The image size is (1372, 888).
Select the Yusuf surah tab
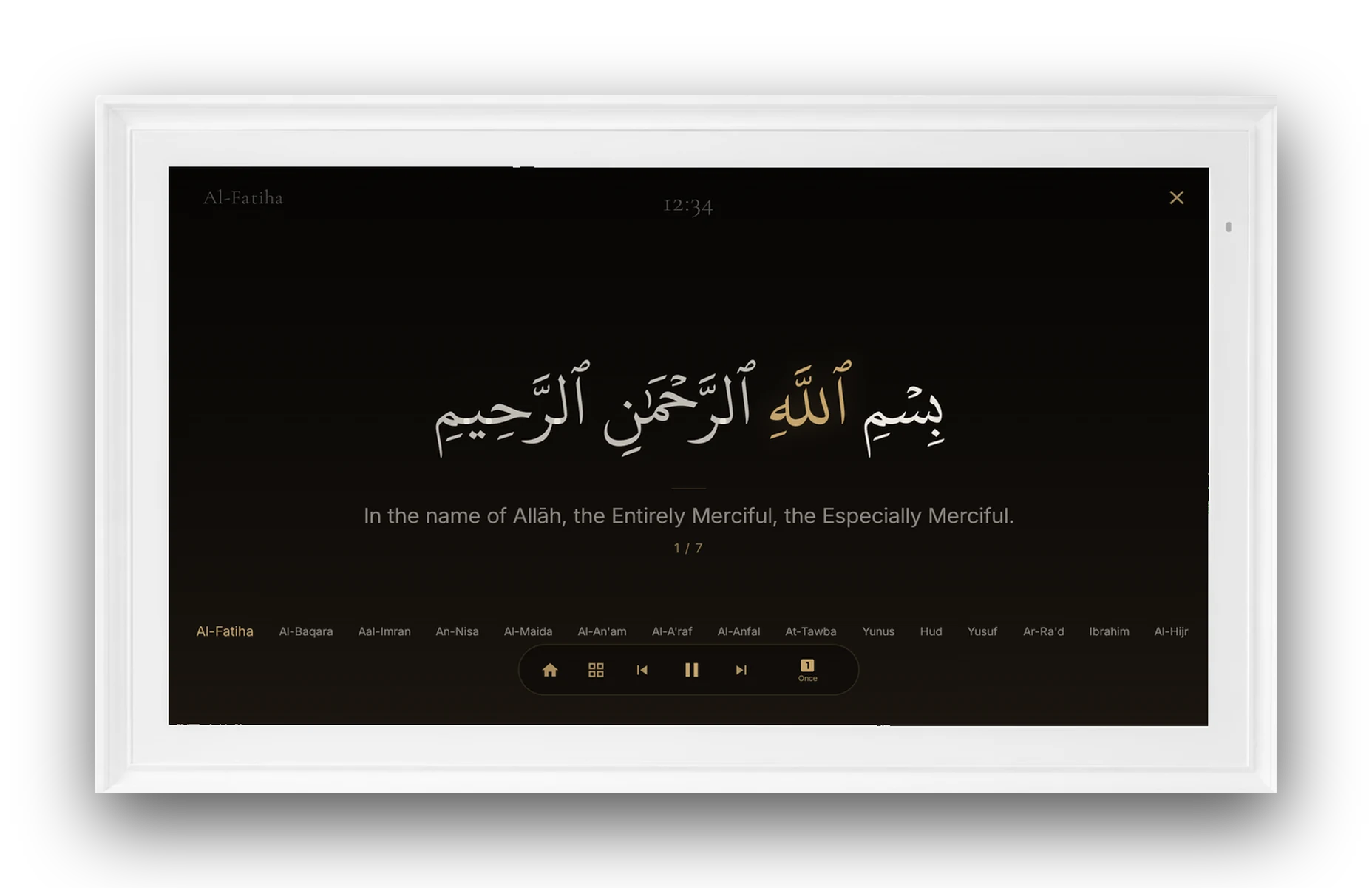click(x=982, y=631)
